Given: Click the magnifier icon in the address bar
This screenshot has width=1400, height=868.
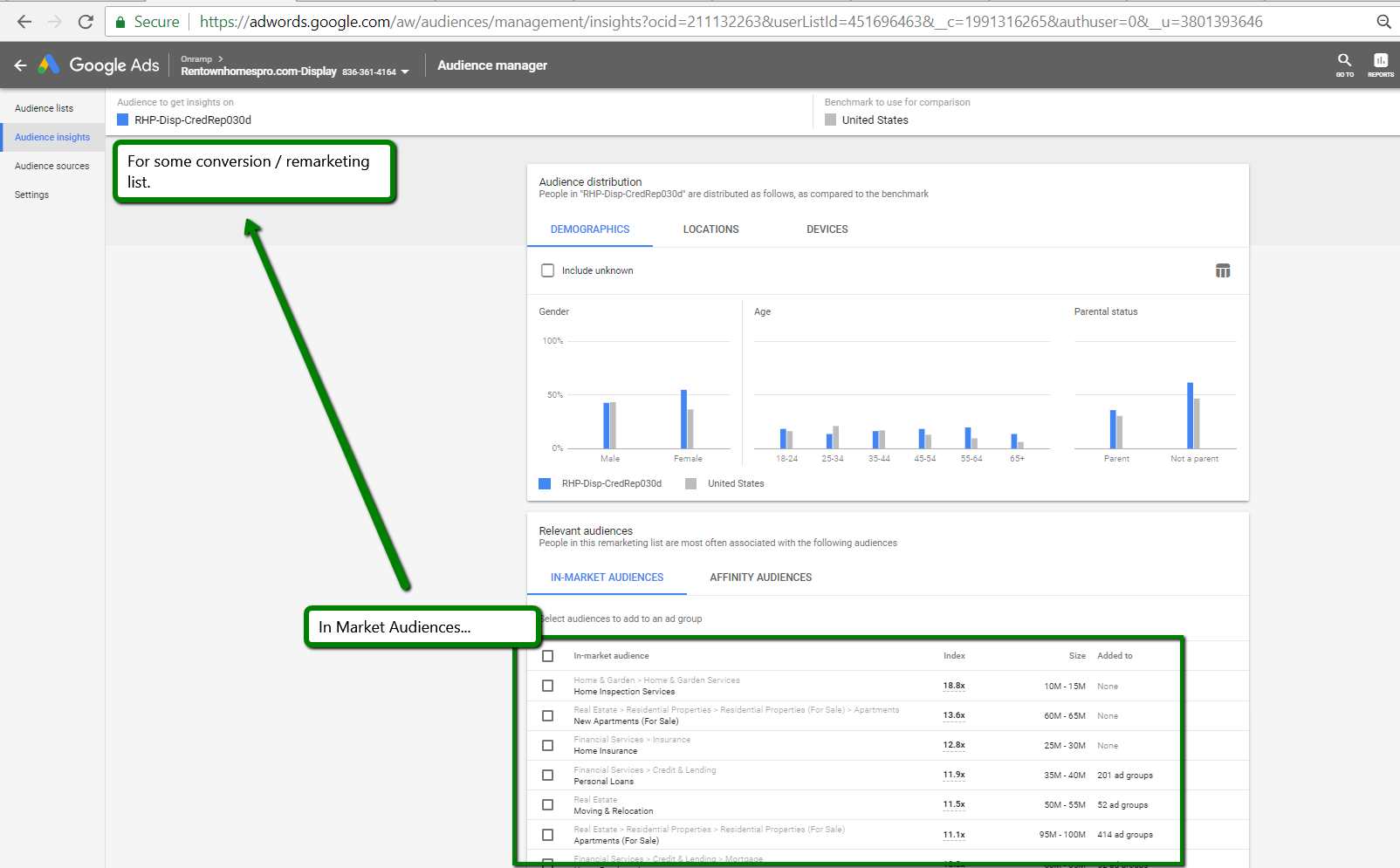Looking at the screenshot, I should [1383, 22].
